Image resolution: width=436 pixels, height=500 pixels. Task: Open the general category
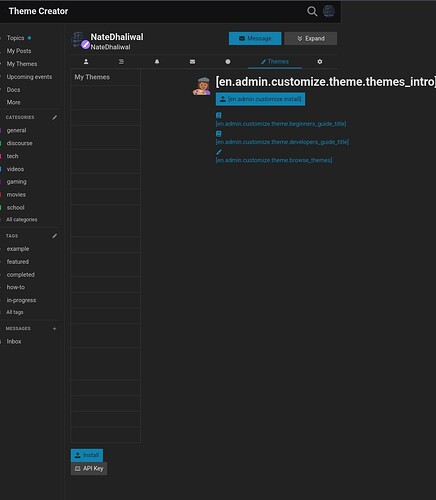point(16,131)
